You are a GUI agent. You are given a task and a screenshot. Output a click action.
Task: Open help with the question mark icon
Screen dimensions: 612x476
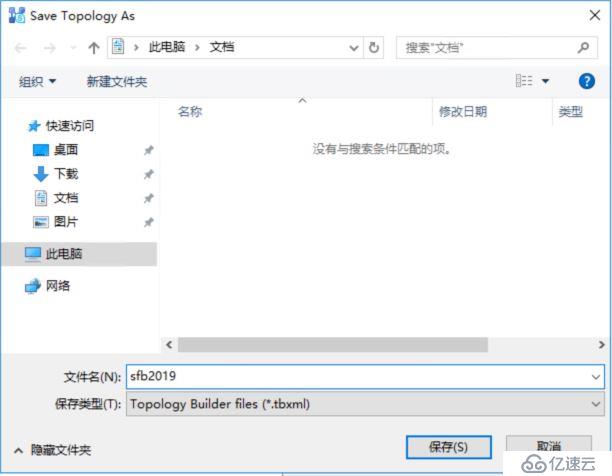click(587, 81)
